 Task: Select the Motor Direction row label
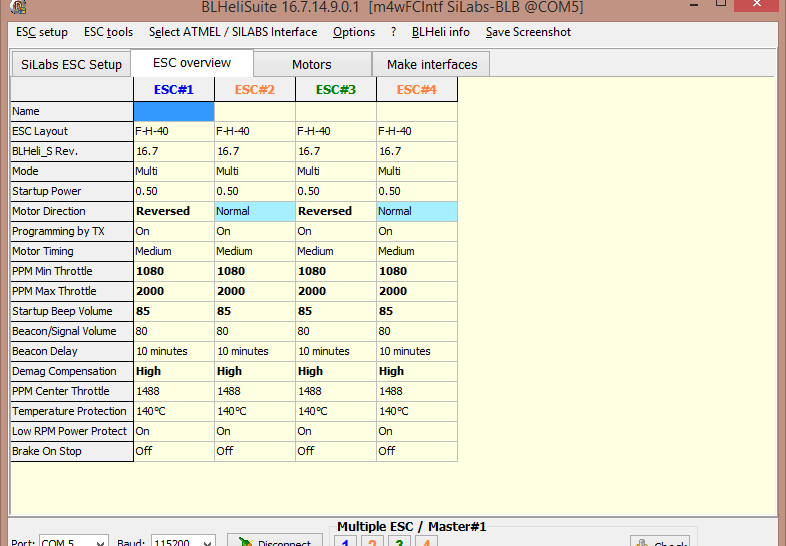pos(72,211)
